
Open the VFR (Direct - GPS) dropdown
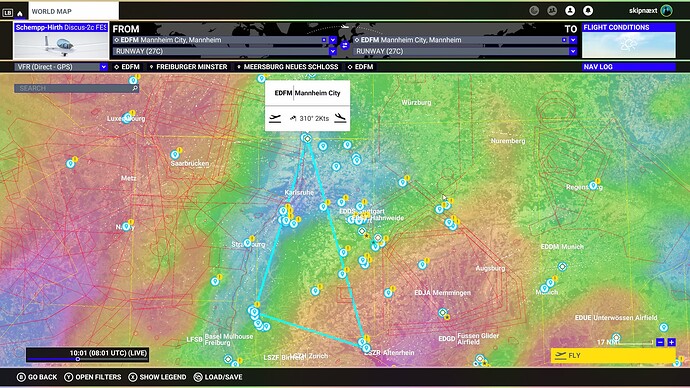point(61,67)
